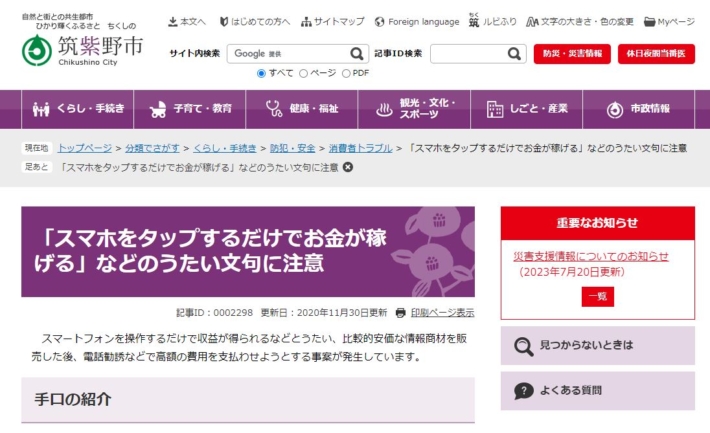The height and width of the screenshot is (433, 710).
Task: Open the 健康・福祉 menu
Action: (302, 109)
